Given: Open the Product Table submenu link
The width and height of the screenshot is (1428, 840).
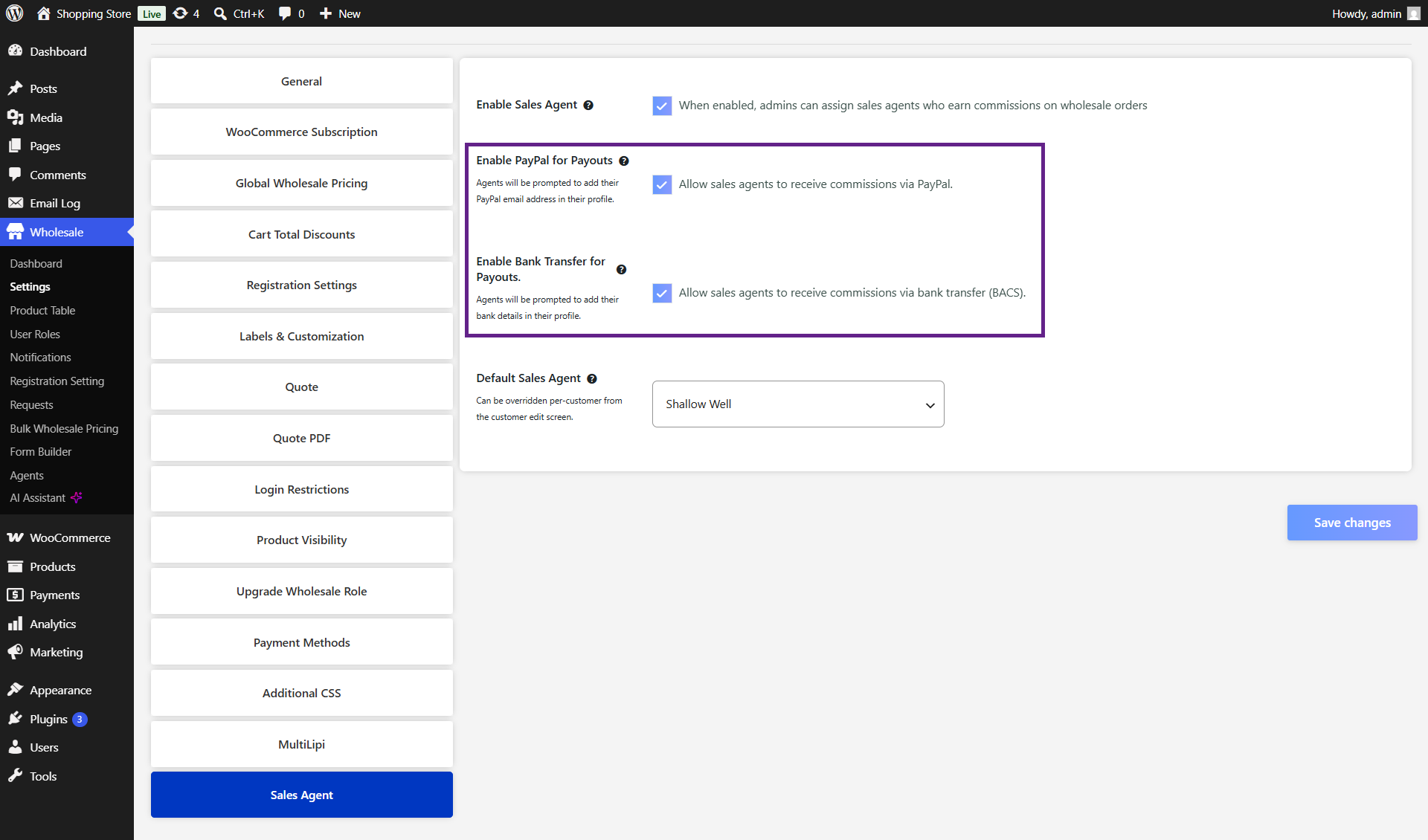Looking at the screenshot, I should [42, 310].
